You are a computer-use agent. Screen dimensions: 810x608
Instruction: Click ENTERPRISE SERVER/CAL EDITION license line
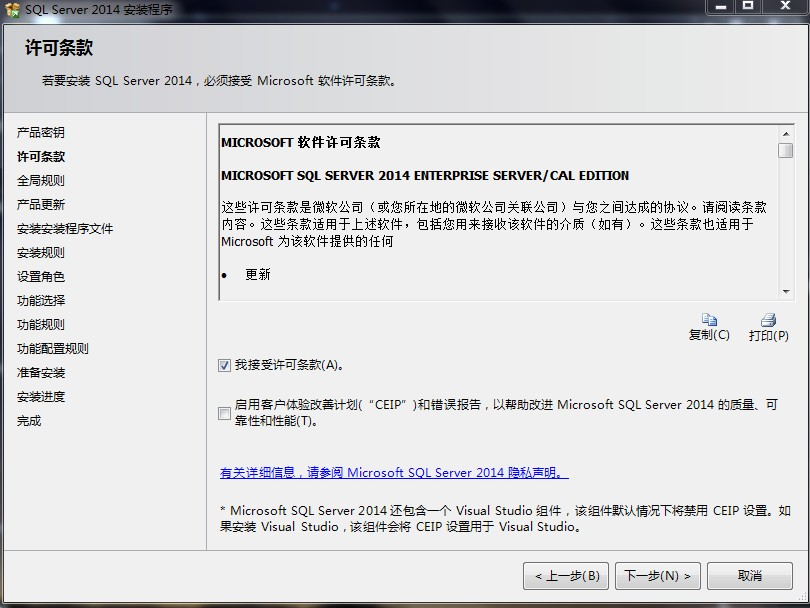point(425,176)
